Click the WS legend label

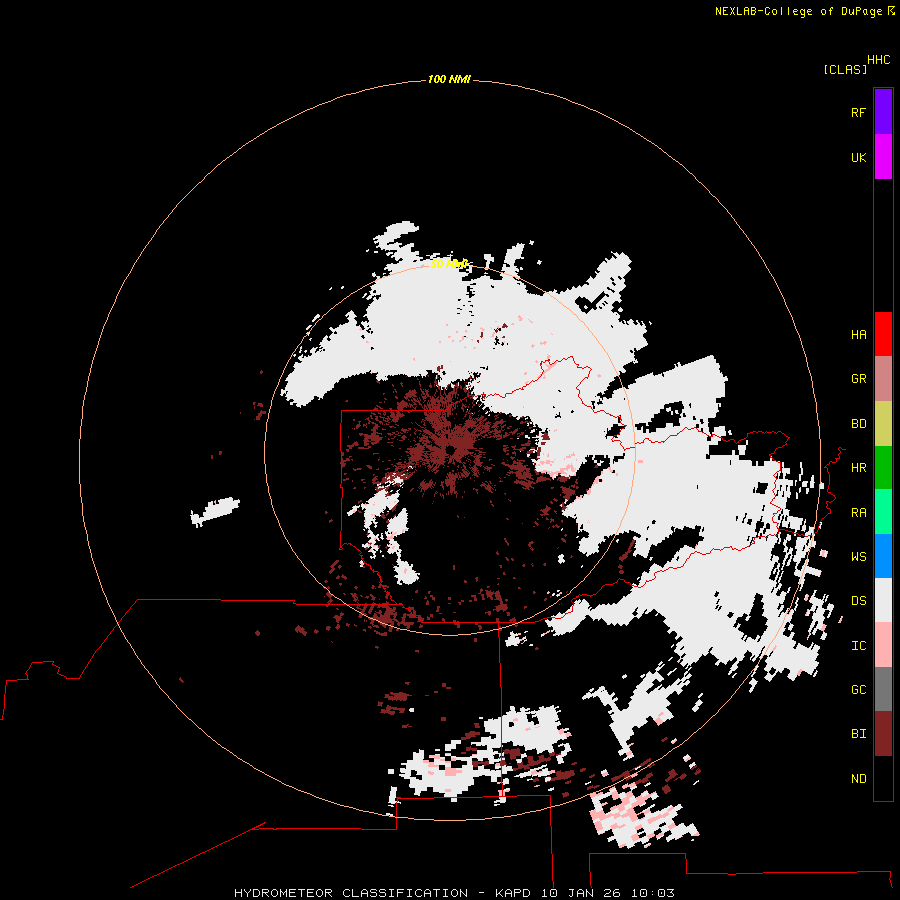[858, 557]
